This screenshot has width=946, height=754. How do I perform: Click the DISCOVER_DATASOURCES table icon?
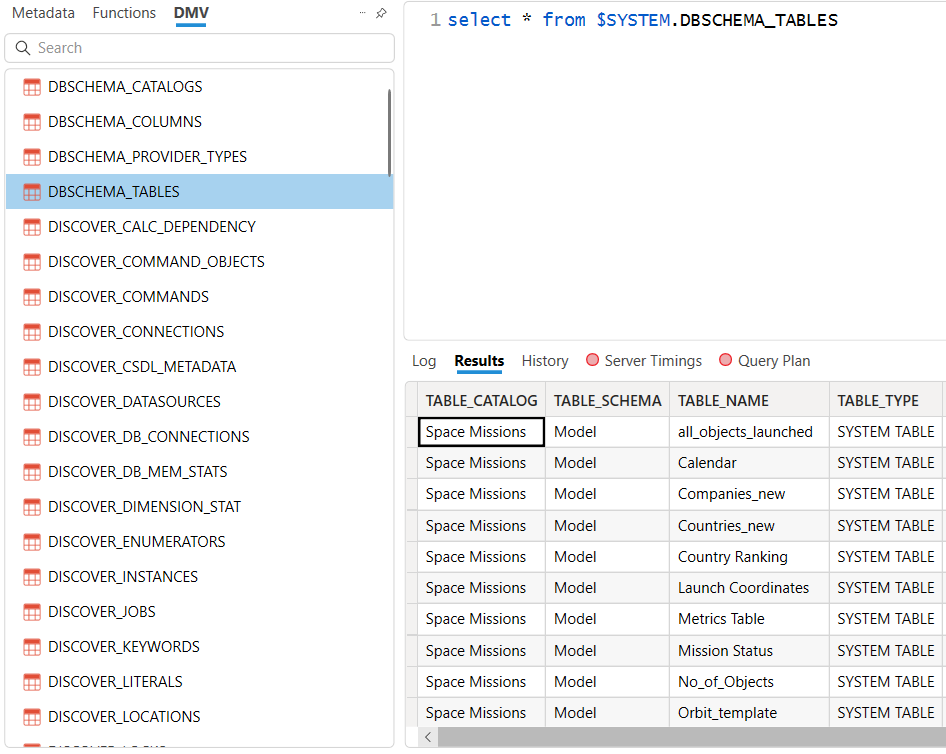32,402
